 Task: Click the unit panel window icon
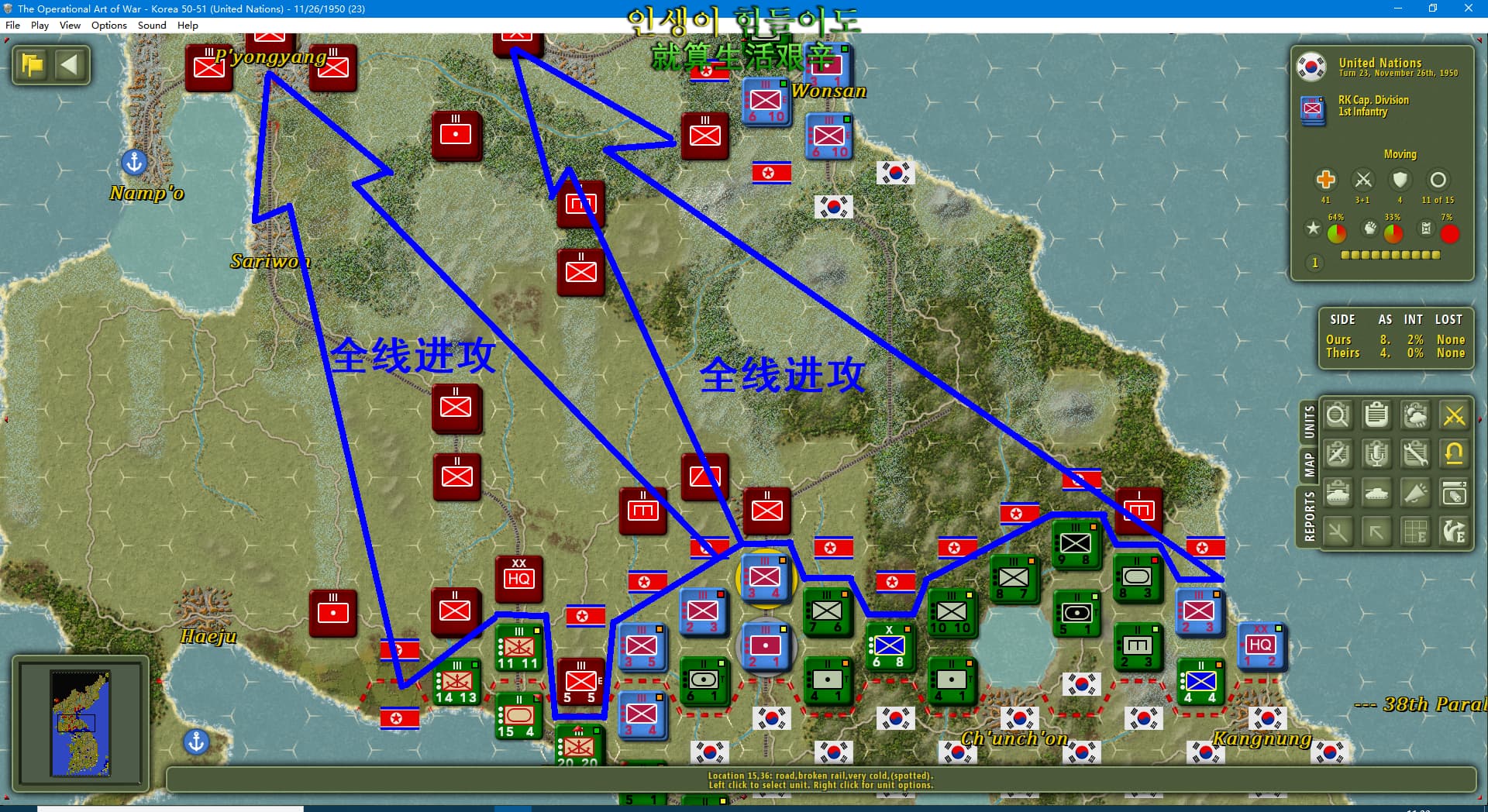click(x=1454, y=493)
